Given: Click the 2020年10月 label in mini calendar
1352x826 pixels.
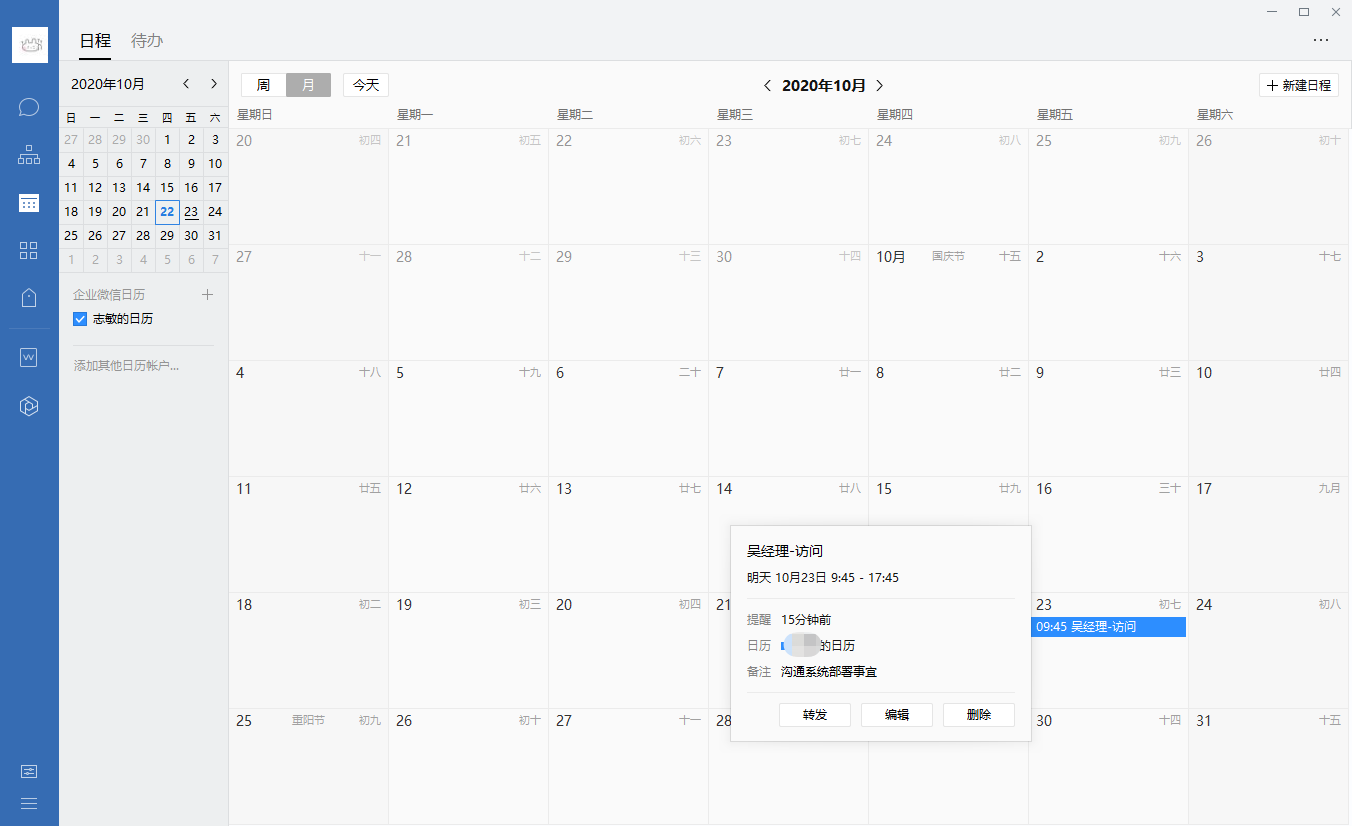Looking at the screenshot, I should pyautogui.click(x=108, y=84).
